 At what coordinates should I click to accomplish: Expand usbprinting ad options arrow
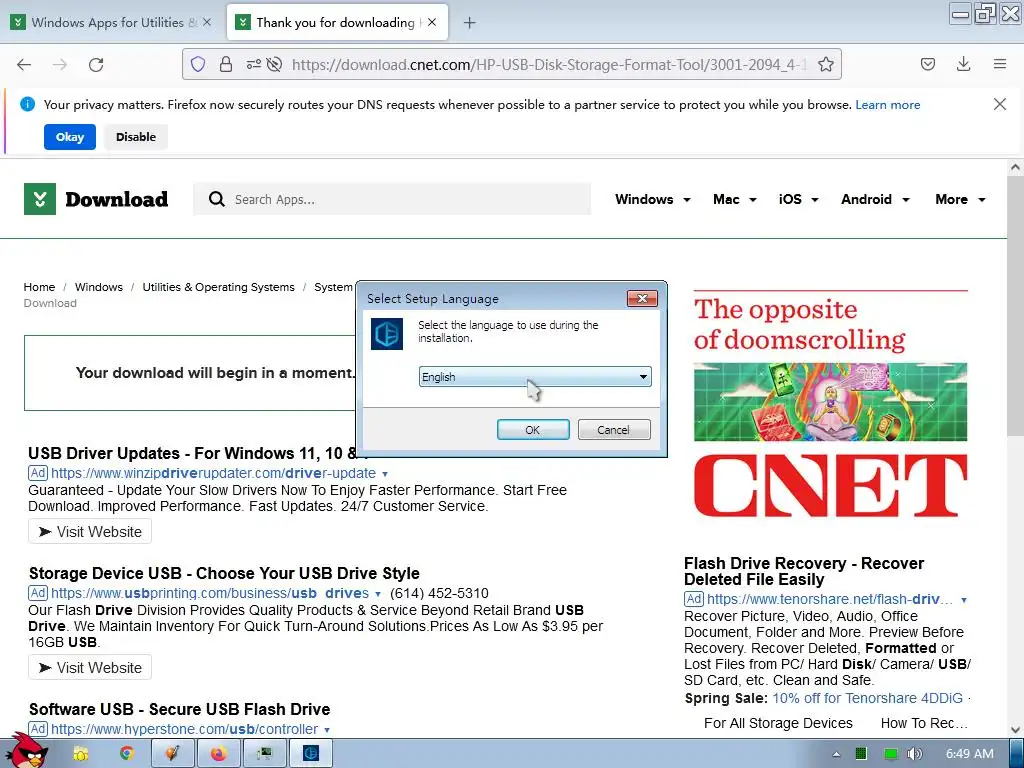[x=377, y=594]
